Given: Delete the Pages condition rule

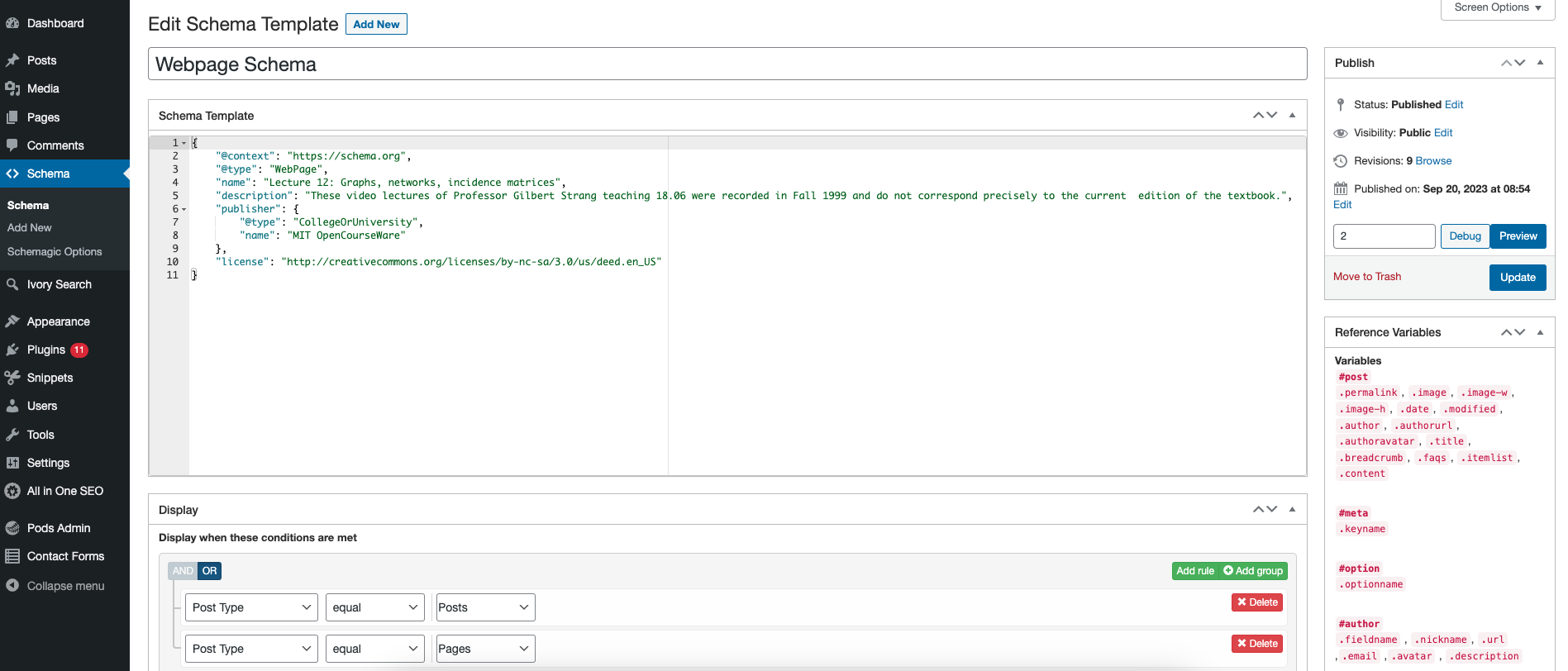Looking at the screenshot, I should 1257,644.
